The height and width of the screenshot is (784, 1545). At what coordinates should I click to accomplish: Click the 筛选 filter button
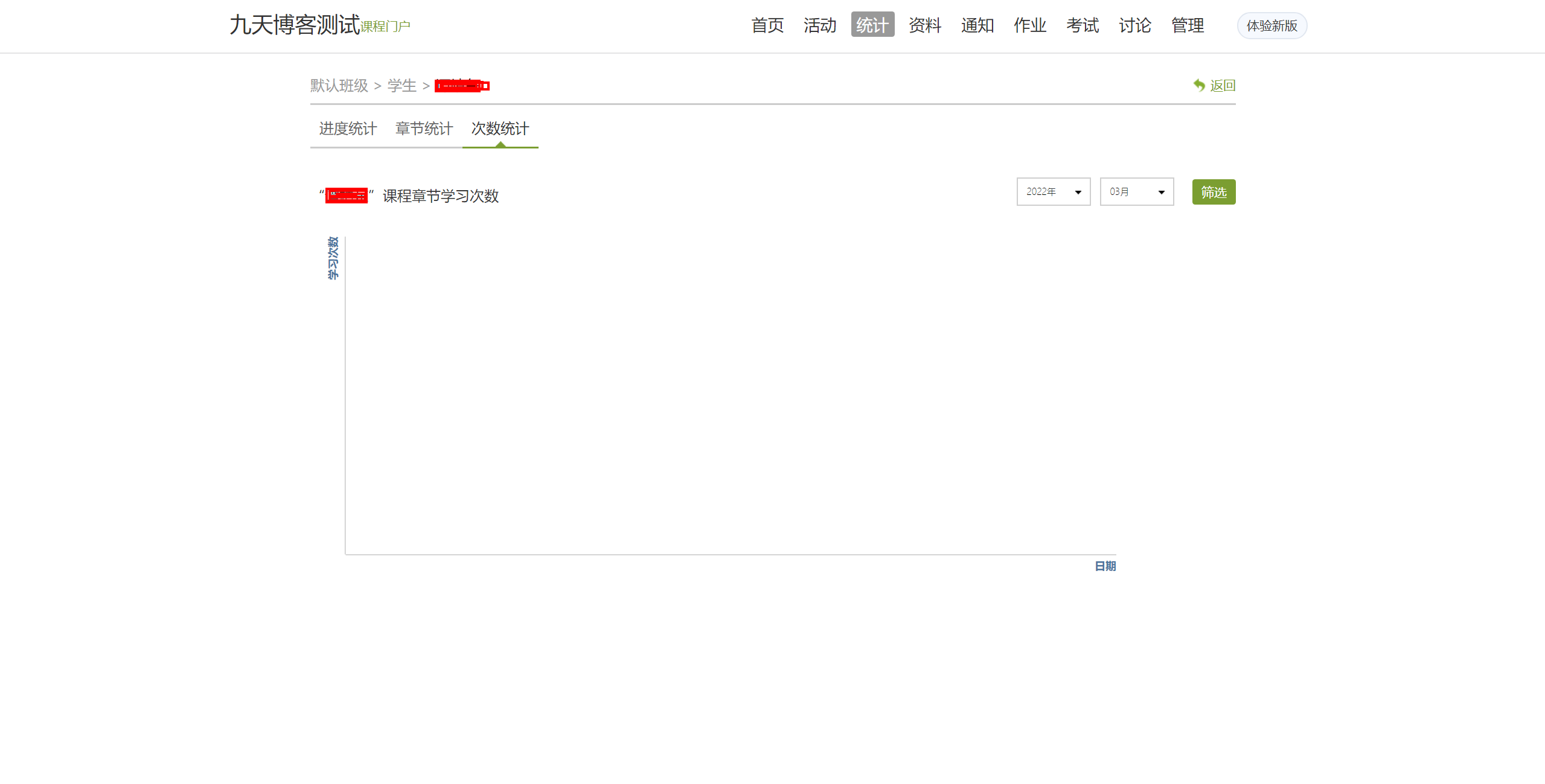pos(1213,192)
